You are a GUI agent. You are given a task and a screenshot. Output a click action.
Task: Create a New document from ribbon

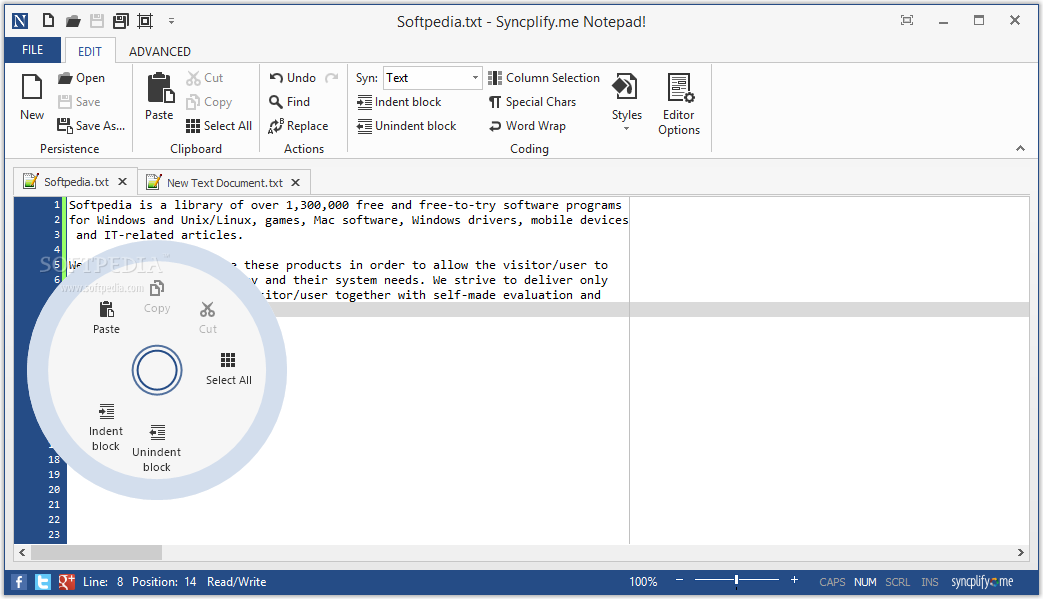click(32, 96)
